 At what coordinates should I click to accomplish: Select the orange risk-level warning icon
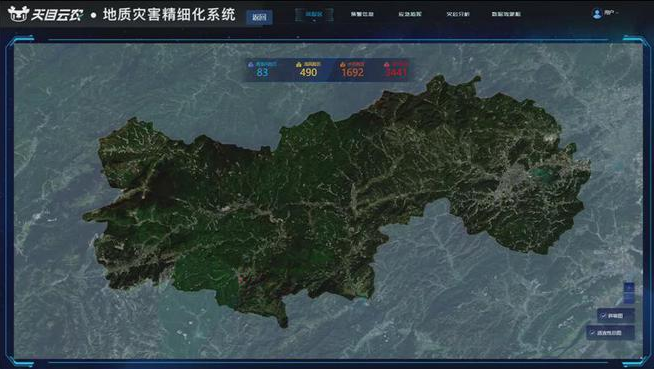click(x=342, y=64)
